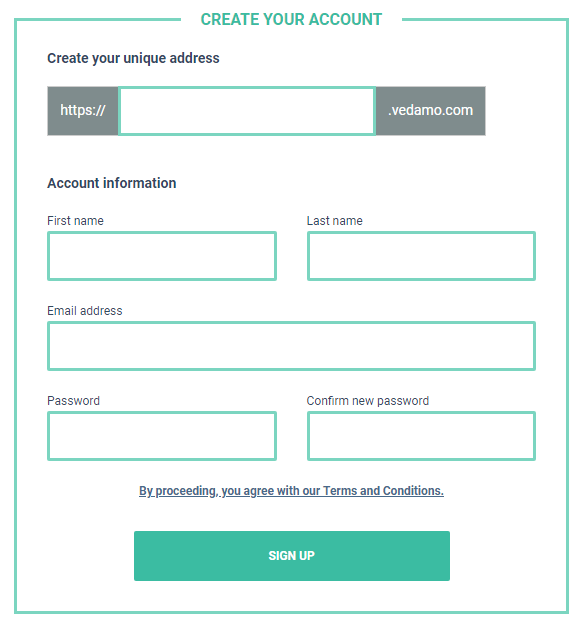Select the Email address input box
Viewport: 581px width, 627px height.
coord(291,346)
